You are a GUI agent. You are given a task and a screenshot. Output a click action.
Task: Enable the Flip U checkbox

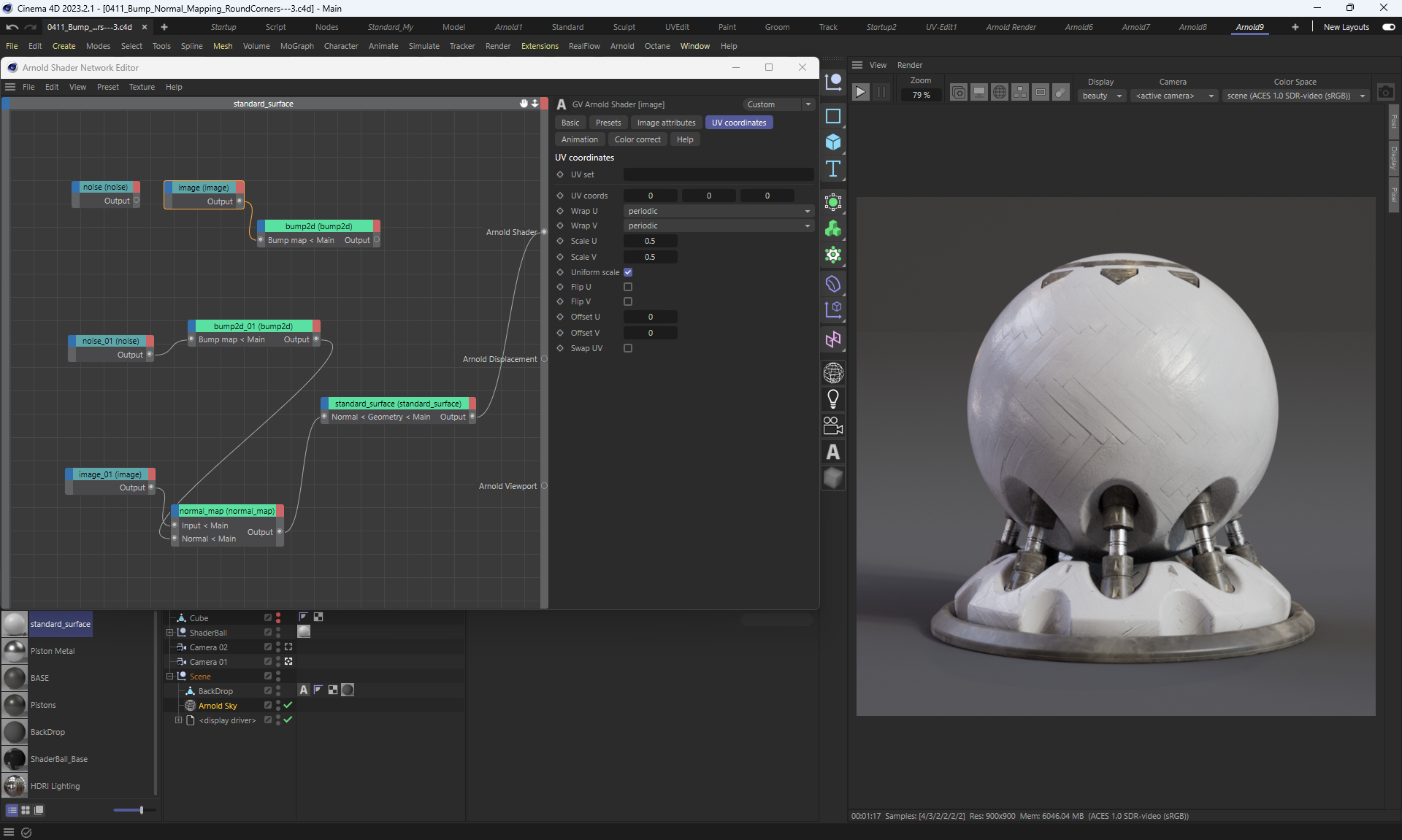click(x=628, y=287)
